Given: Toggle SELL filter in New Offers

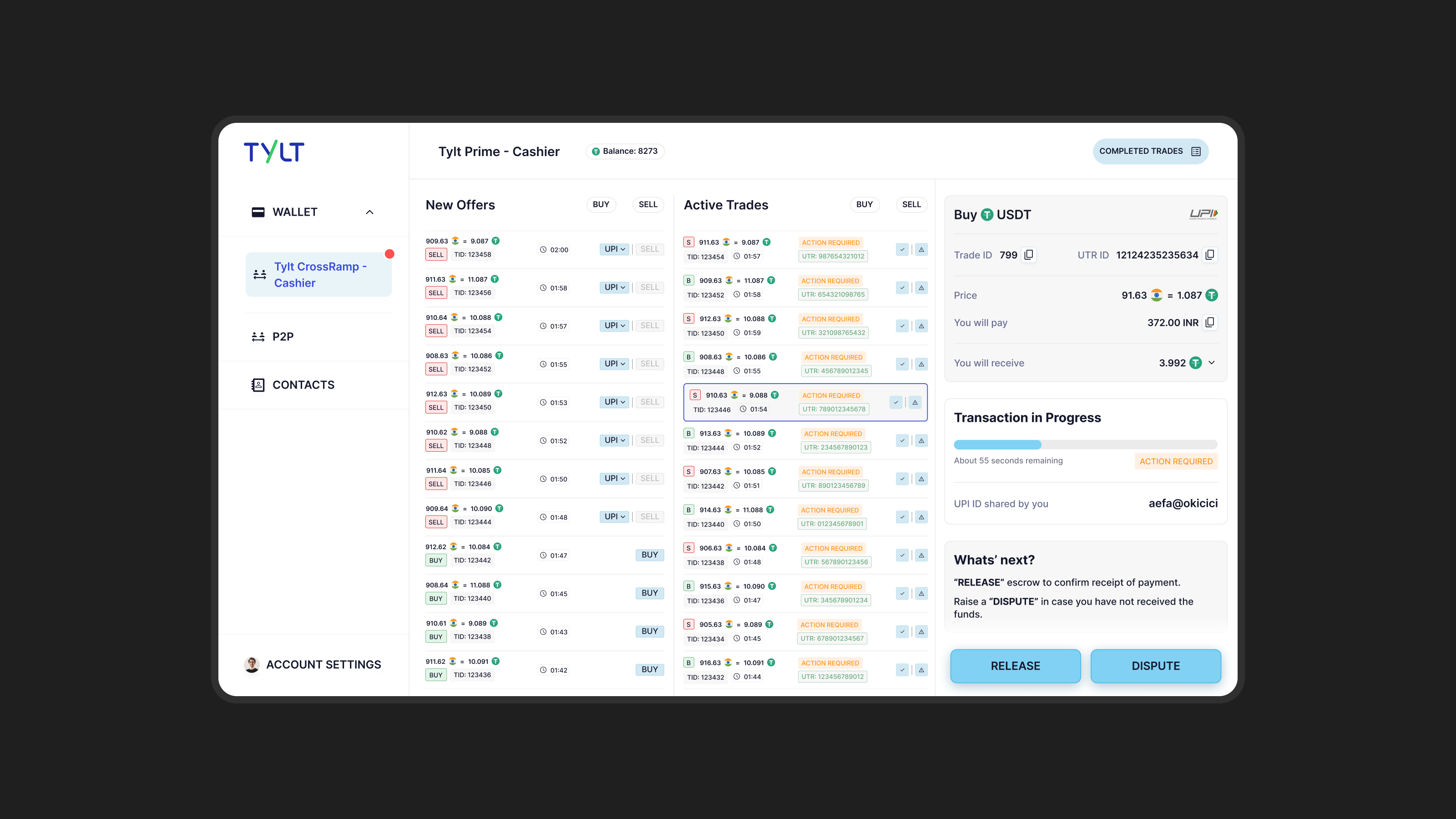Looking at the screenshot, I should 648,205.
